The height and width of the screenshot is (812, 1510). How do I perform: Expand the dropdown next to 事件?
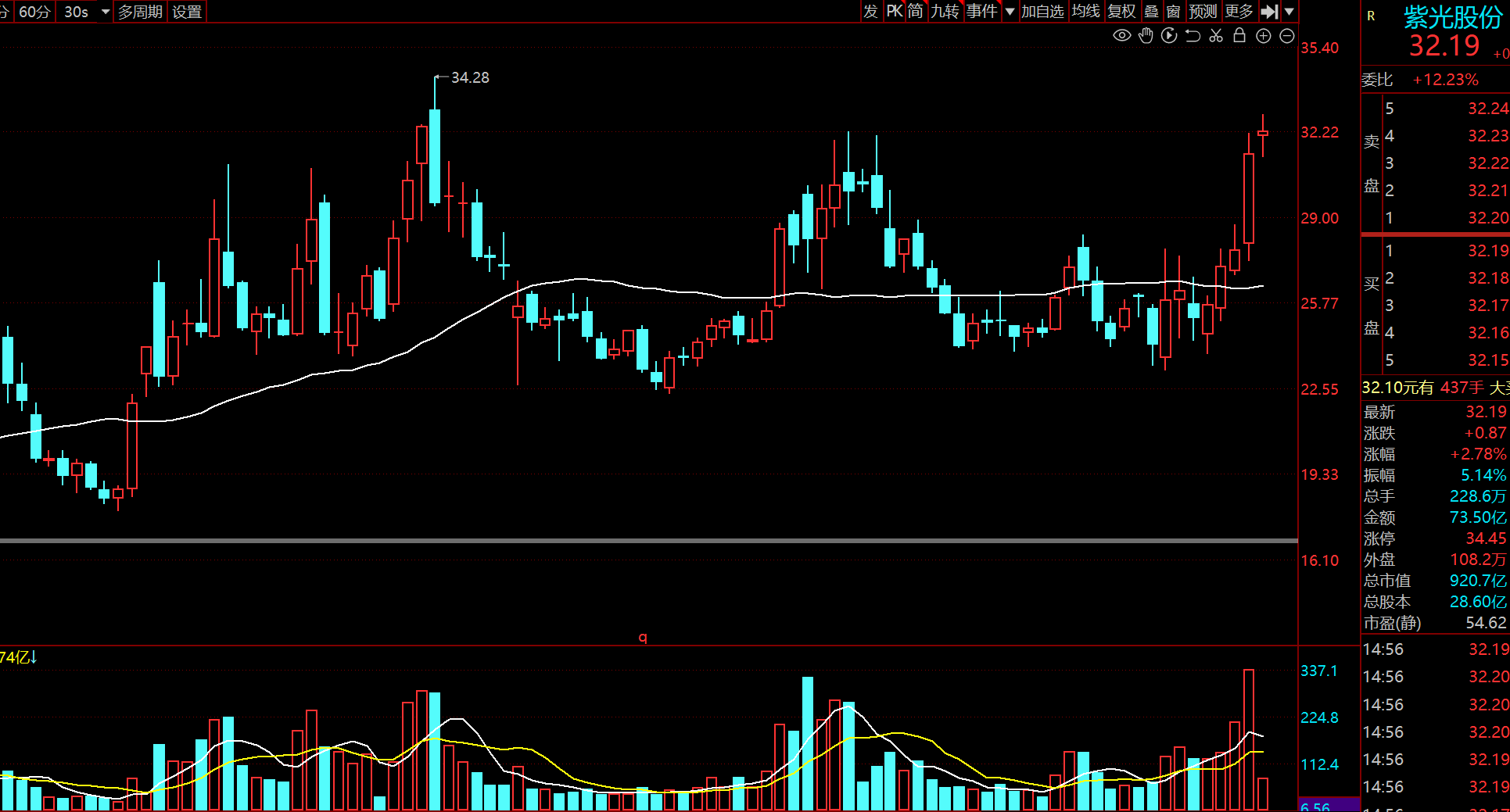pyautogui.click(x=1010, y=12)
